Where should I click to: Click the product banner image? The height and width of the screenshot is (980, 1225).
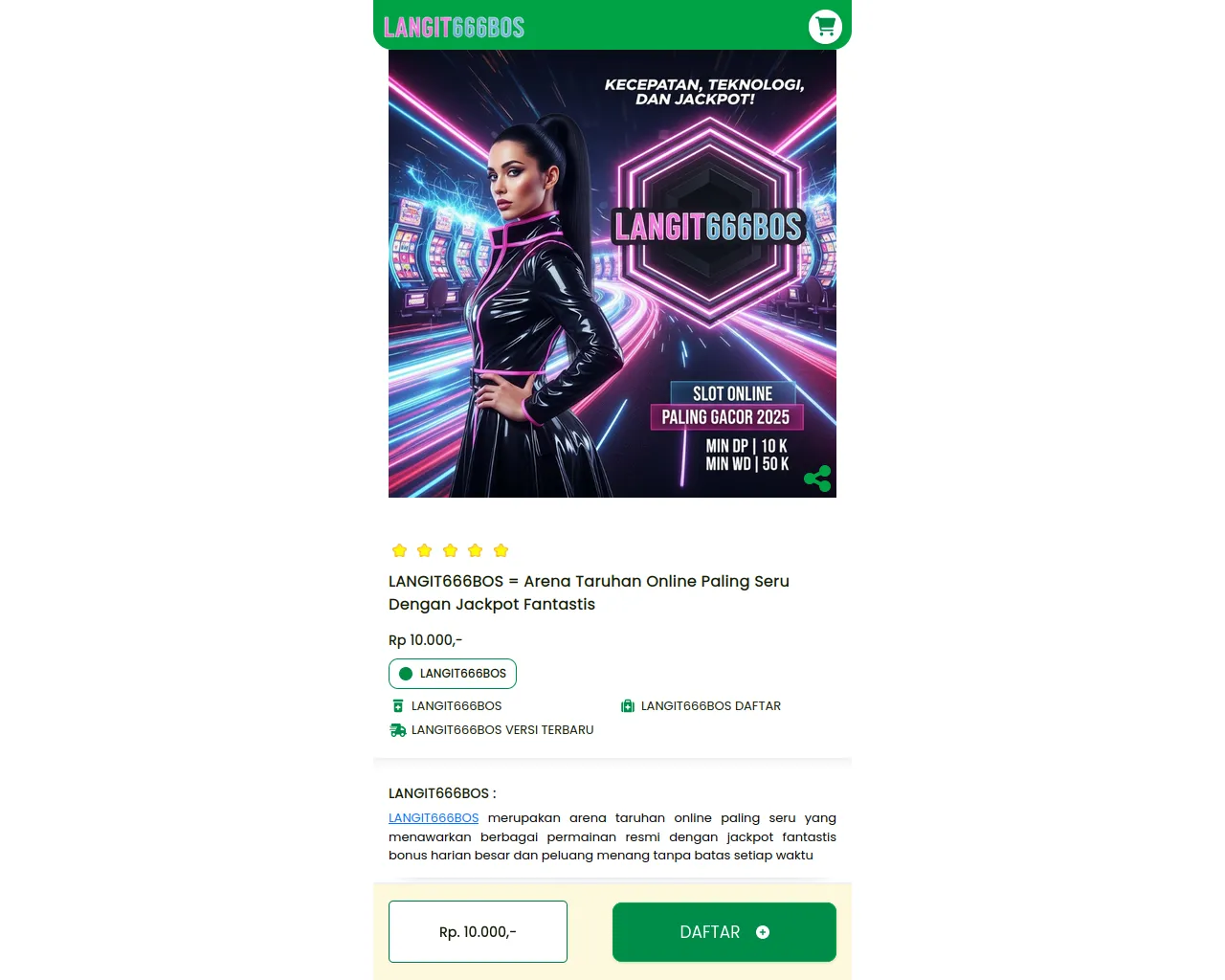[612, 274]
